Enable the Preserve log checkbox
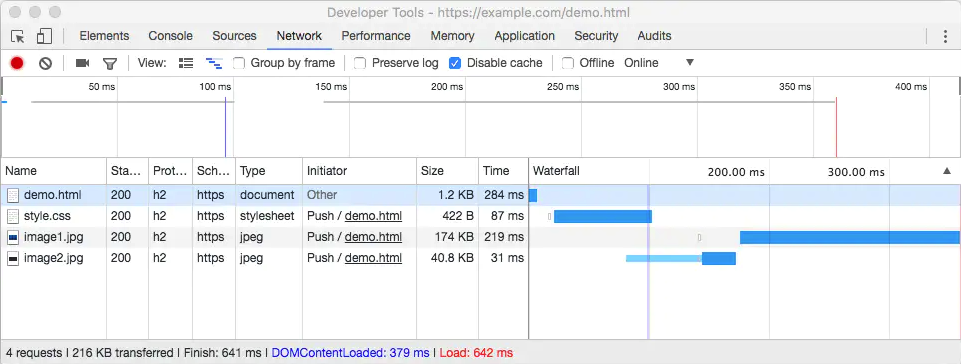961x364 pixels. [x=360, y=63]
